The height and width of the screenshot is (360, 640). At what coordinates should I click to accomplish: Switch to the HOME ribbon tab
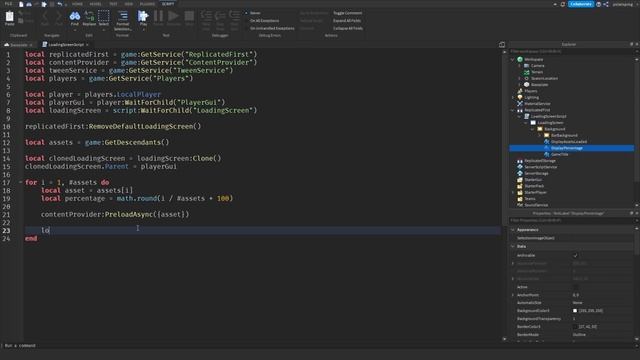(77, 4)
